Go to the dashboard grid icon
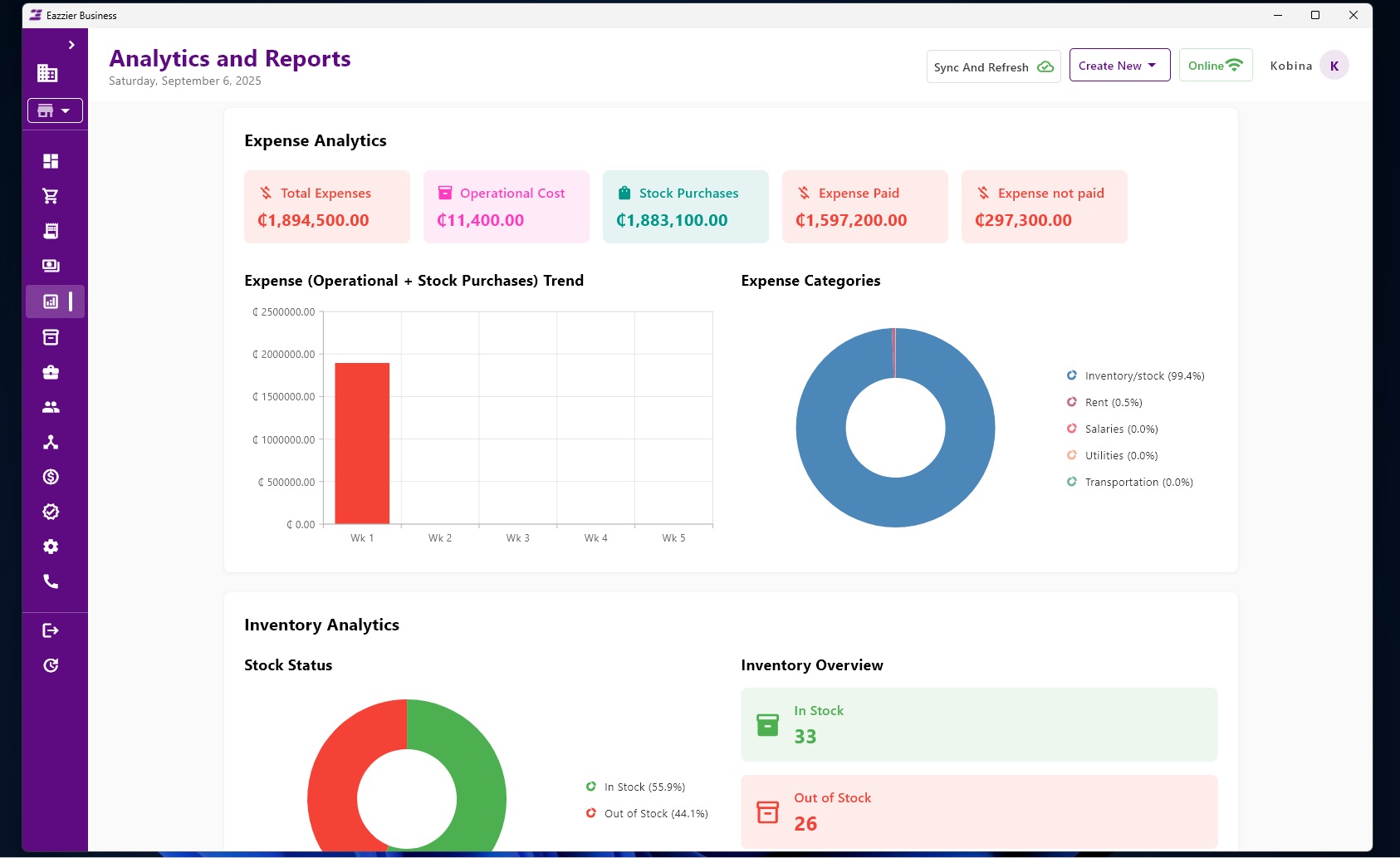 [51, 161]
